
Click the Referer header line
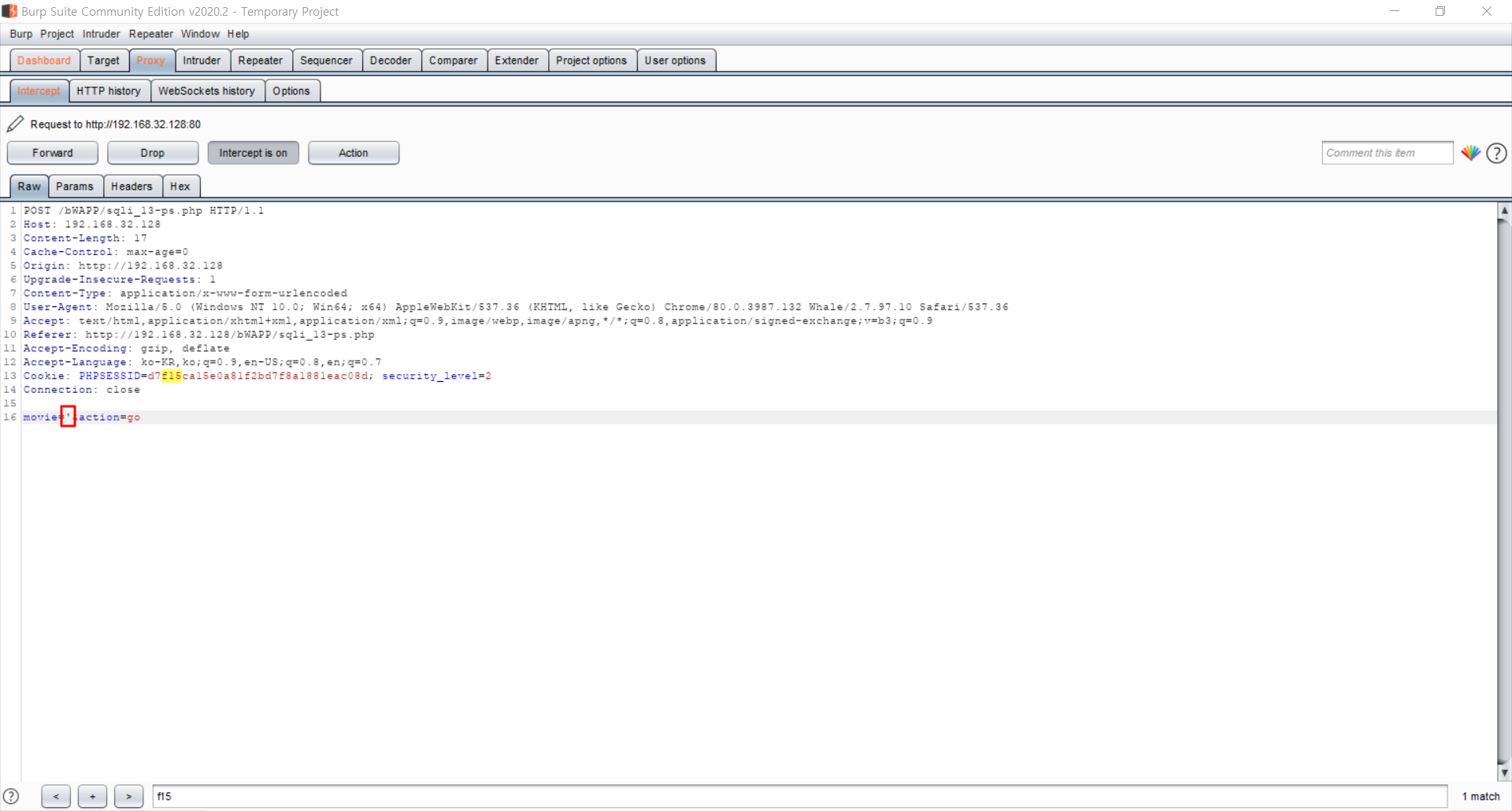point(199,335)
